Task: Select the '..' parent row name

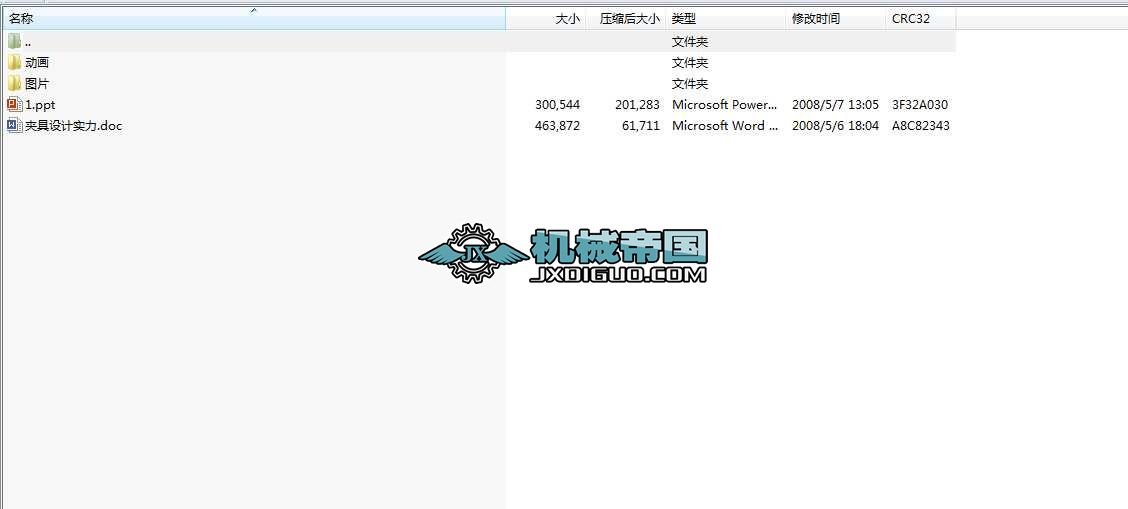Action: tap(28, 42)
